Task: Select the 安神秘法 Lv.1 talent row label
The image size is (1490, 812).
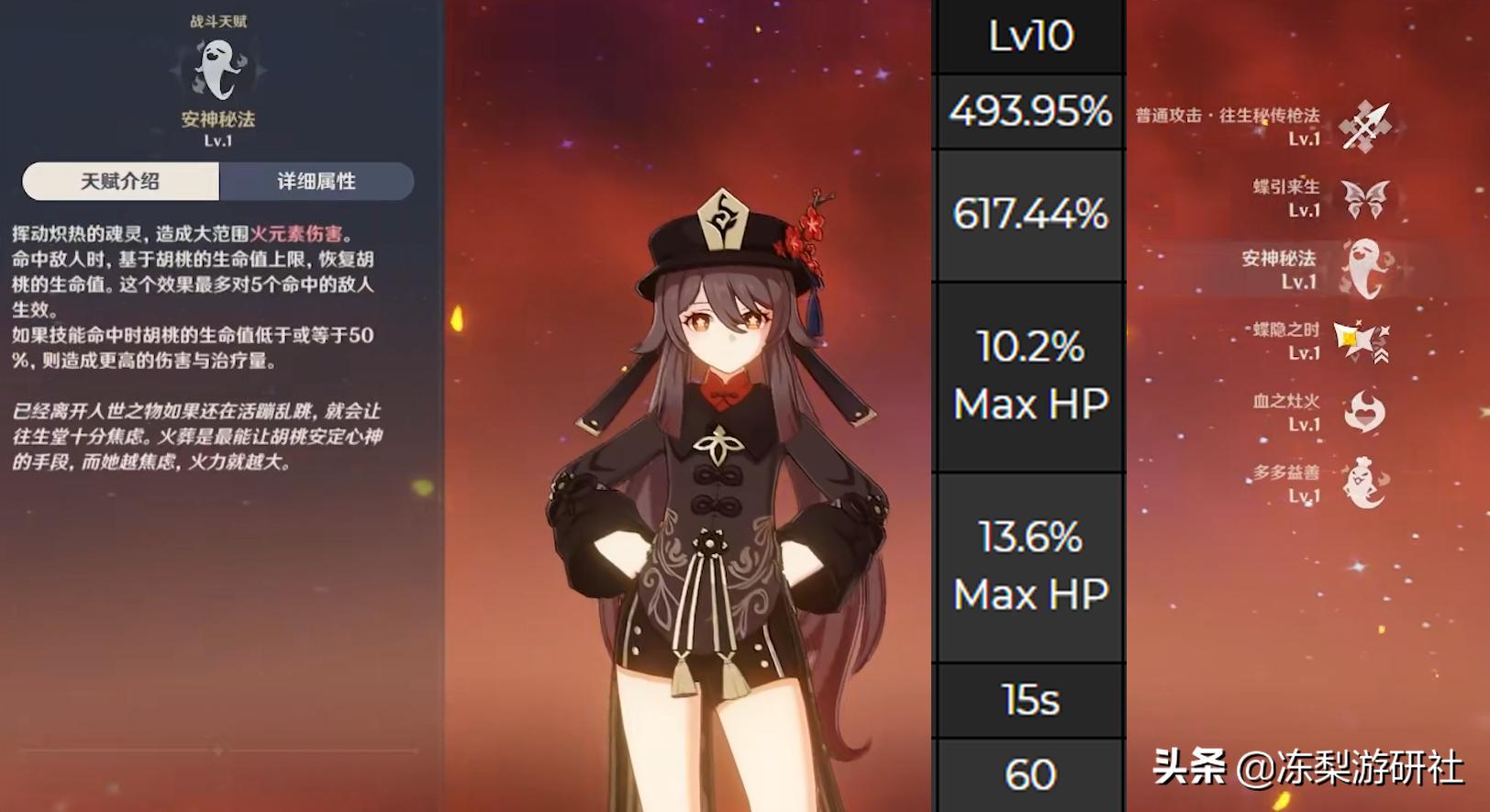Action: pyautogui.click(x=1279, y=270)
